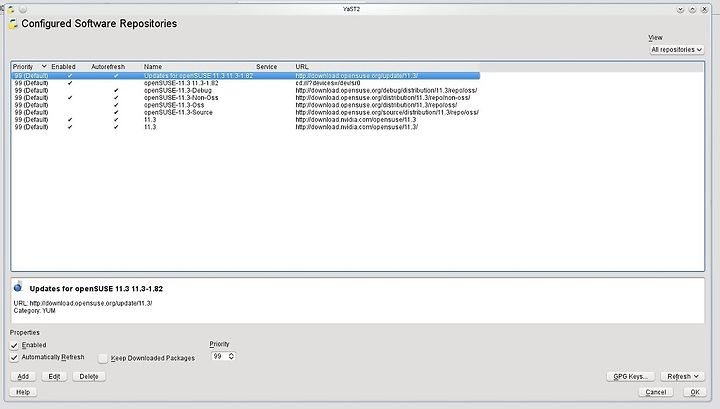Image resolution: width=720 pixels, height=409 pixels.
Task: Sort by the URL column header
Action: click(302, 67)
